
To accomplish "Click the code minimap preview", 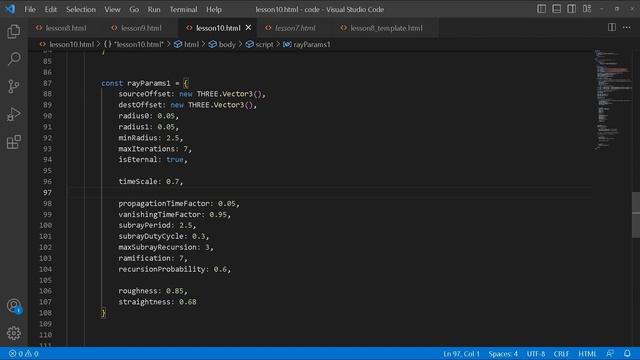I will [612, 100].
